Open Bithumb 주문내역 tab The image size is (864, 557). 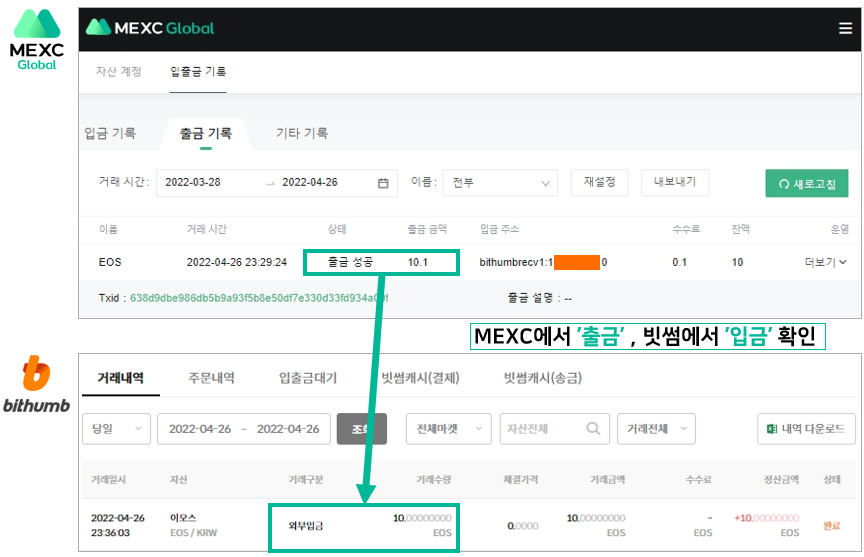coord(211,378)
